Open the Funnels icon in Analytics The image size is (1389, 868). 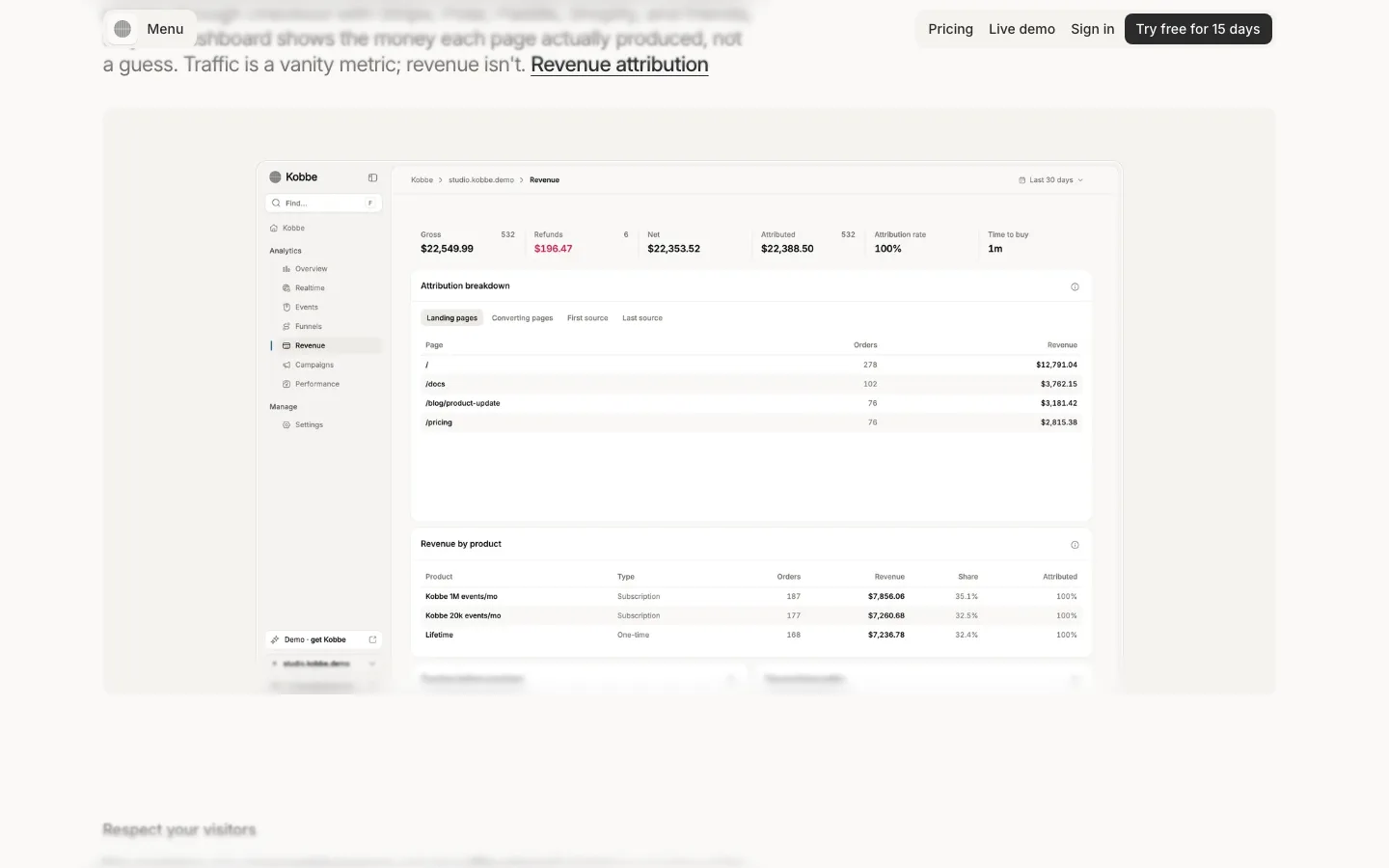(x=286, y=327)
